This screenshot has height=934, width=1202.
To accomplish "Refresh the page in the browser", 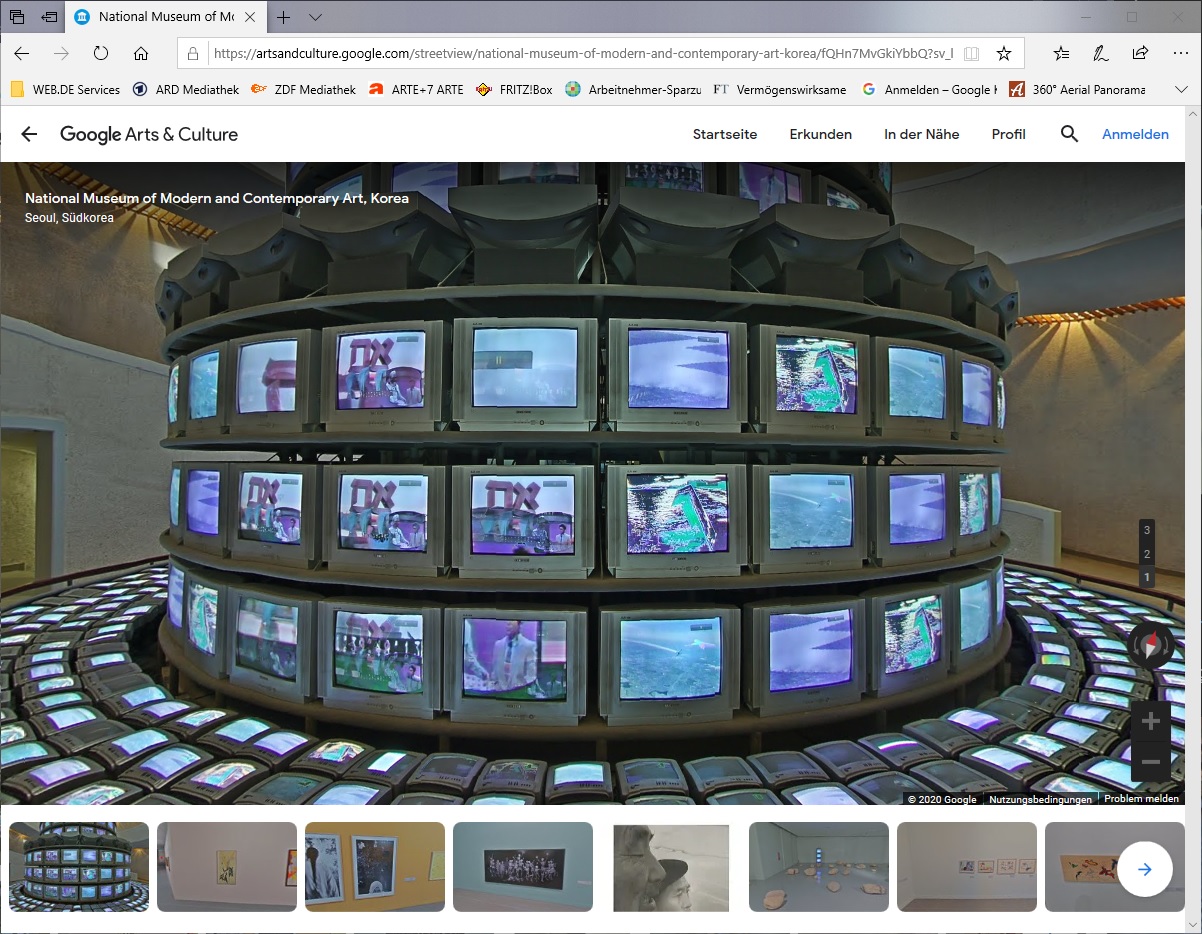I will coord(101,53).
